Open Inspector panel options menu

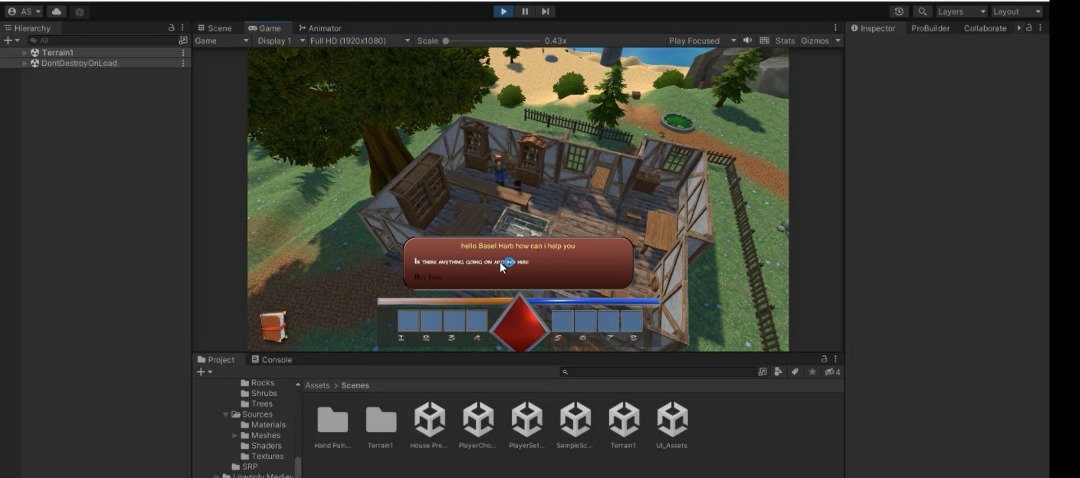(x=1040, y=28)
